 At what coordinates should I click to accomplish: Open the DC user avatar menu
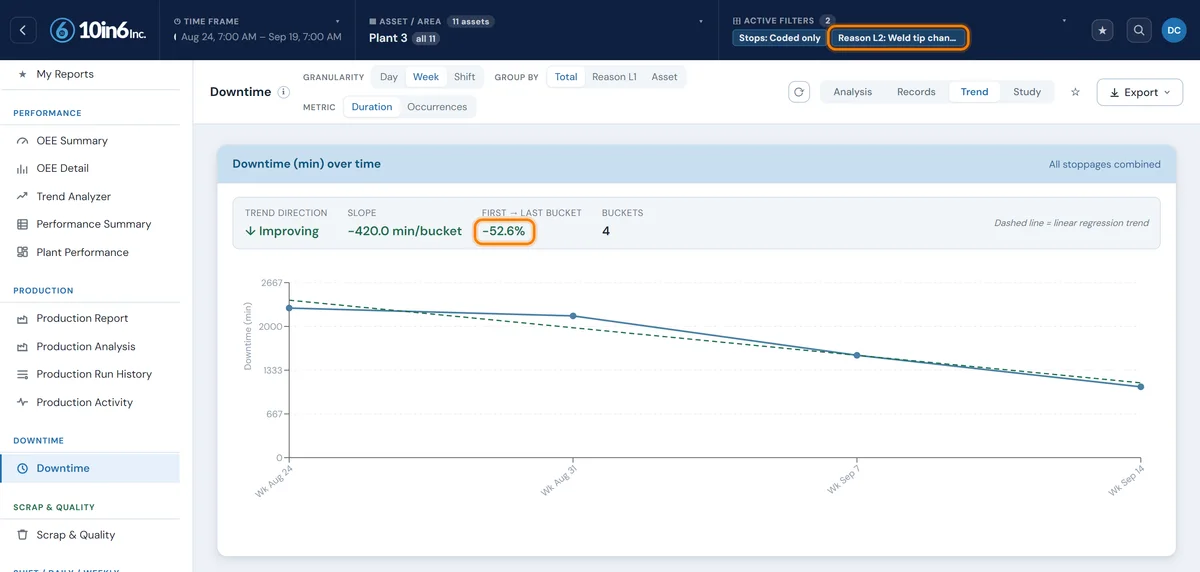point(1174,31)
